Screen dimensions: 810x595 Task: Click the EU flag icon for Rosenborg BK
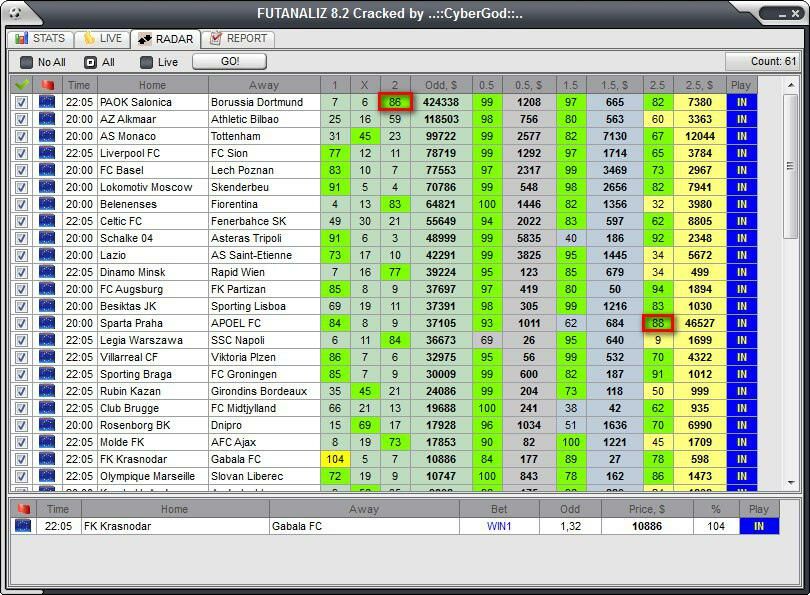point(47,426)
